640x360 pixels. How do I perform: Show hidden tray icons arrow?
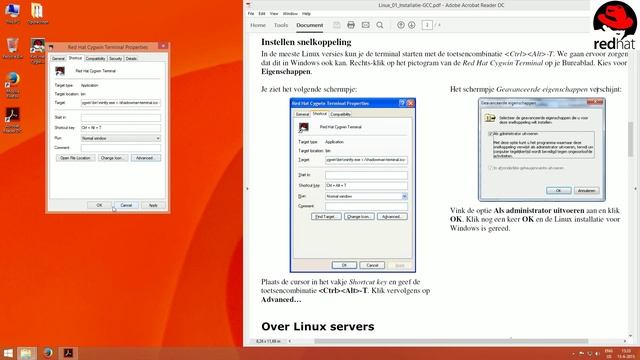point(573,353)
